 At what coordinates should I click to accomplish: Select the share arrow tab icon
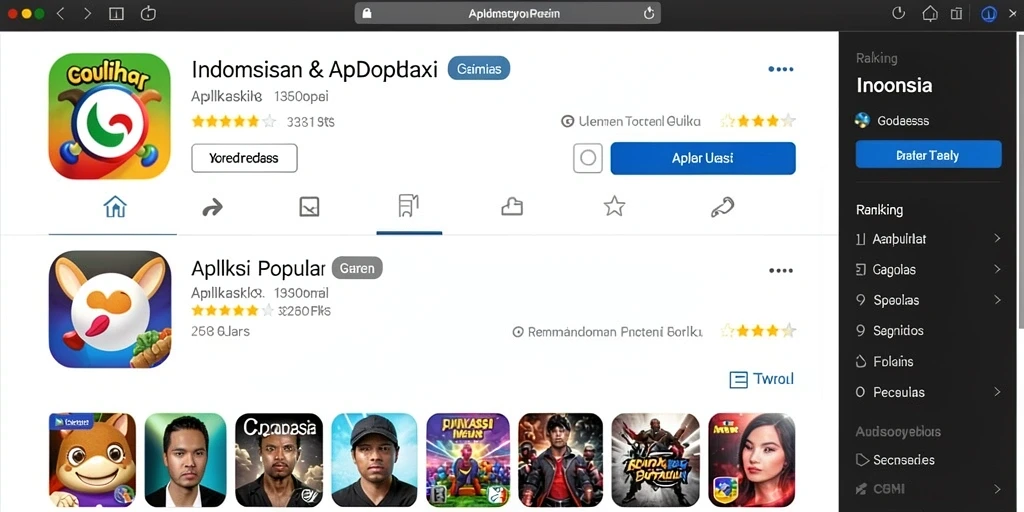coord(212,208)
